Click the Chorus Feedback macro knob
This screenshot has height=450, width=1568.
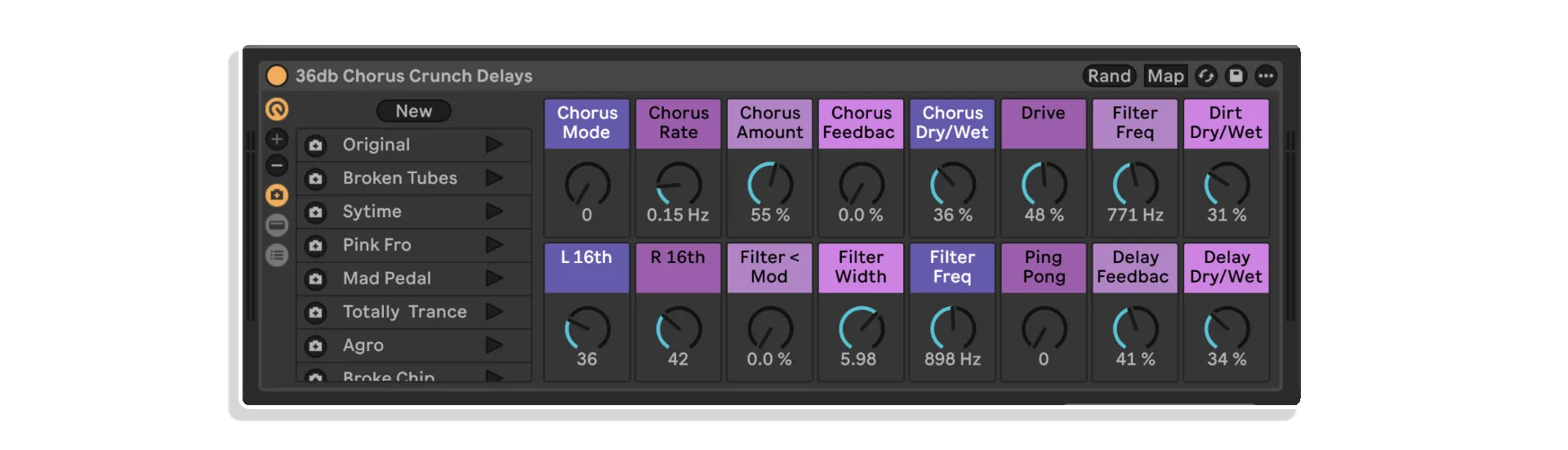click(x=862, y=185)
